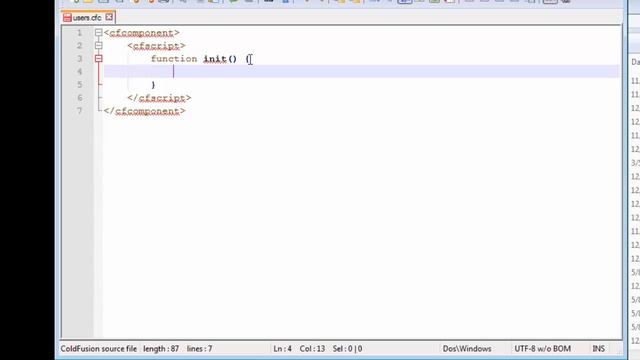The image size is (640, 360).
Task: Click 'lines : 7' in the status bar
Action: pyautogui.click(x=199, y=349)
